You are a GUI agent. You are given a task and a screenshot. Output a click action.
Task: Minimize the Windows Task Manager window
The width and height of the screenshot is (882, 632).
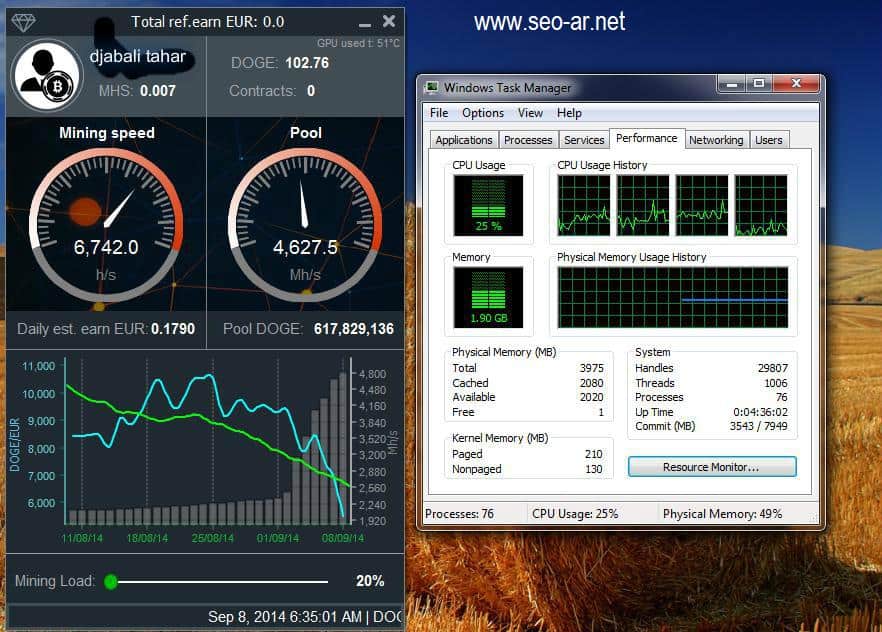(x=732, y=84)
